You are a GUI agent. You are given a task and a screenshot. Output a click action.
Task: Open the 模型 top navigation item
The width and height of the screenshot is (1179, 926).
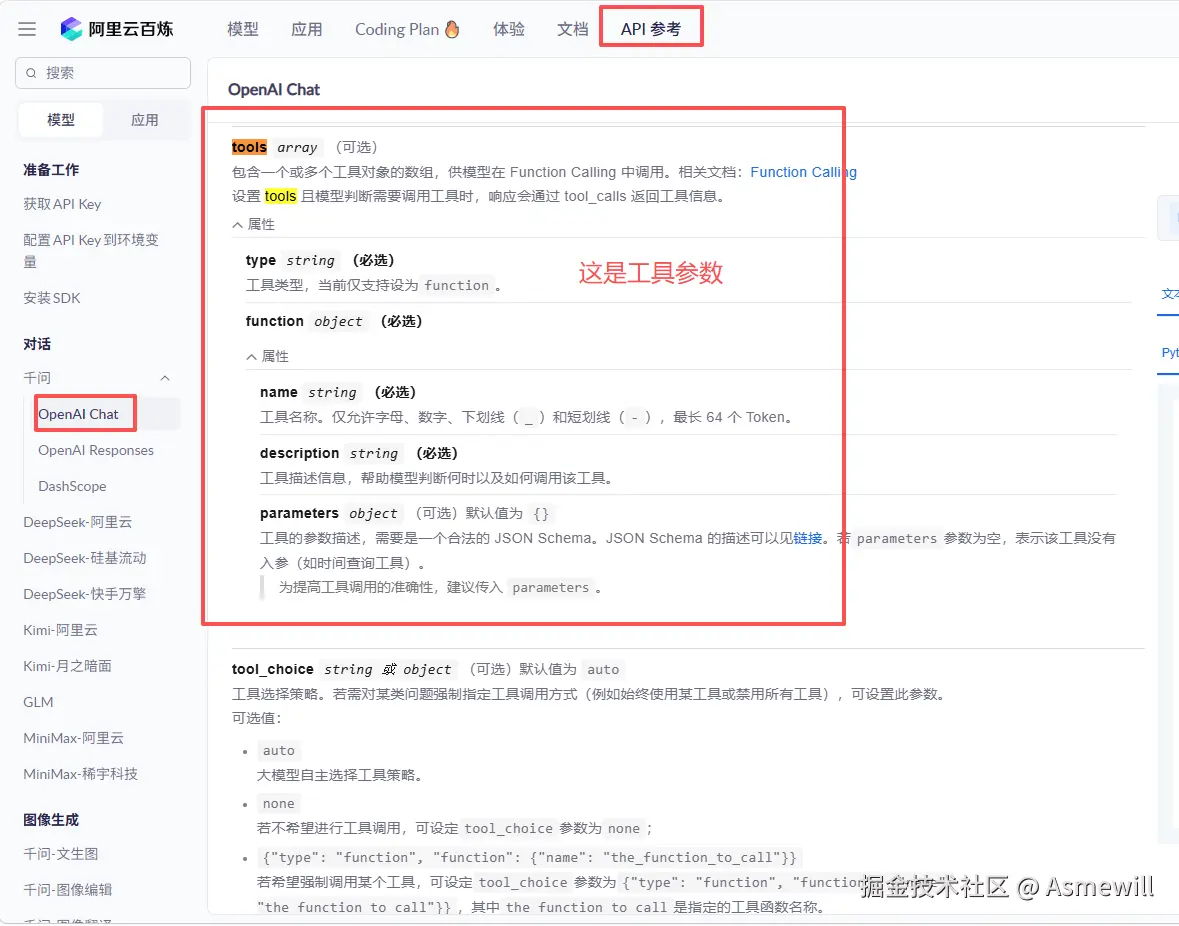point(243,29)
